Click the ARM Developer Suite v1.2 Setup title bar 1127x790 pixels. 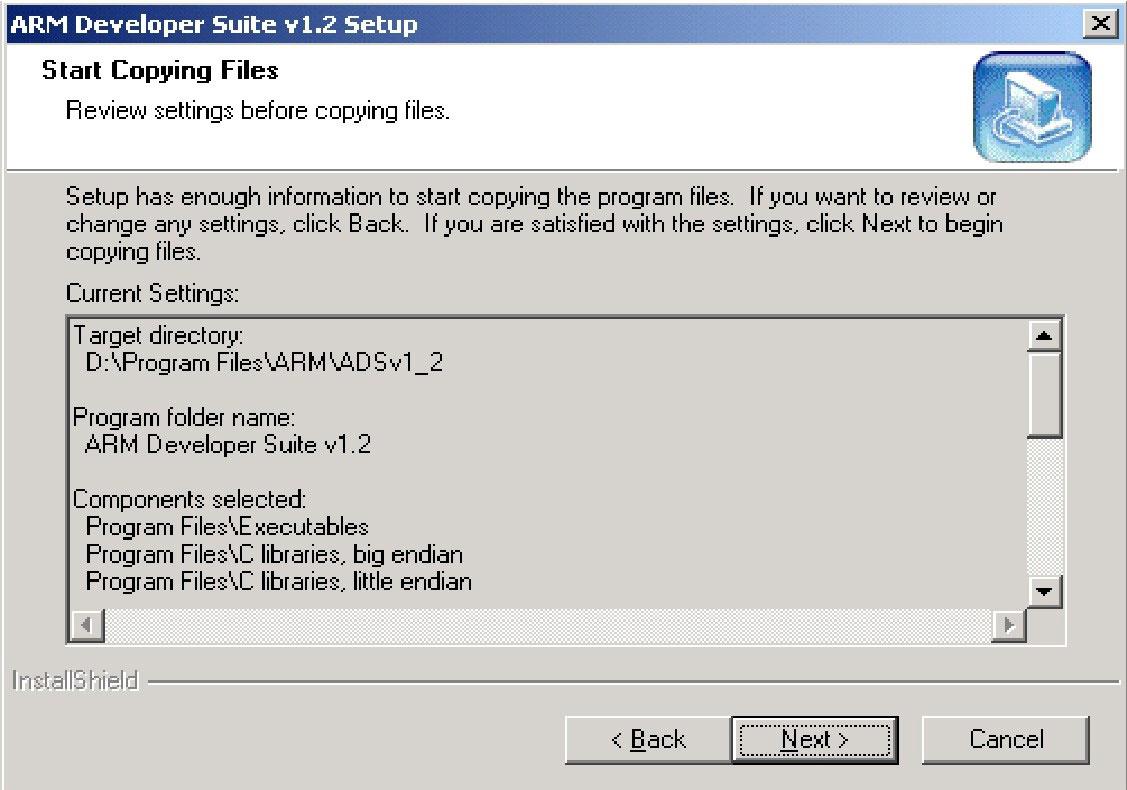point(500,24)
